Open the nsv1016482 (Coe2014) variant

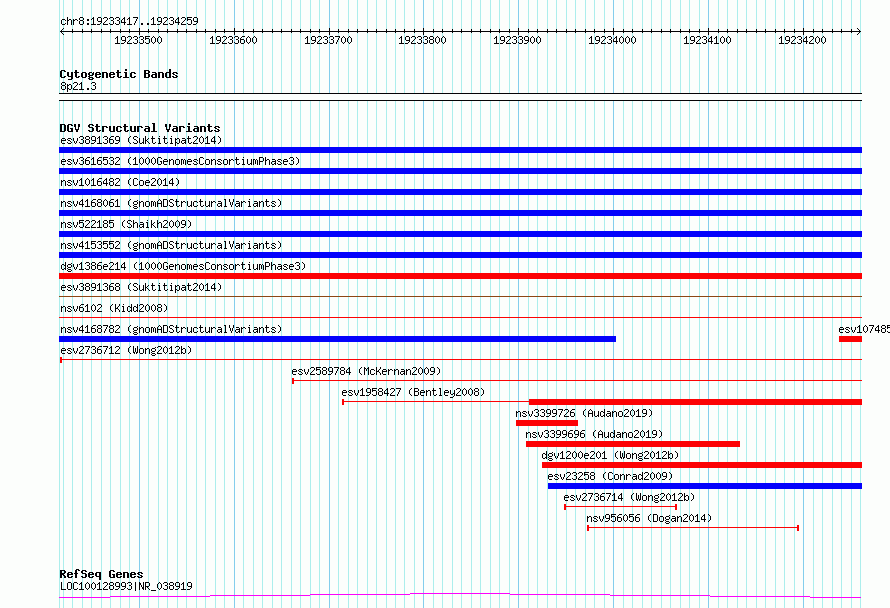coord(120,182)
